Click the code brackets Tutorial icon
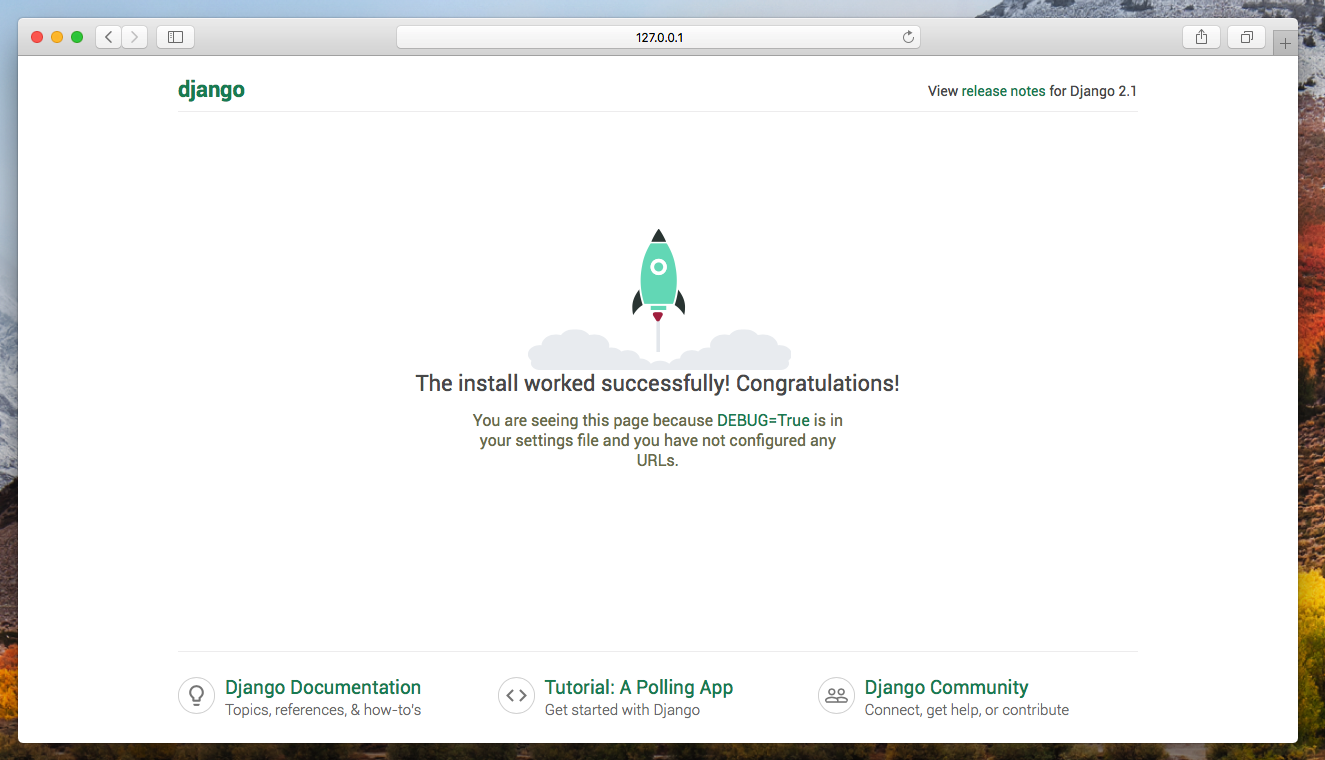The width and height of the screenshot is (1325, 760). tap(516, 696)
